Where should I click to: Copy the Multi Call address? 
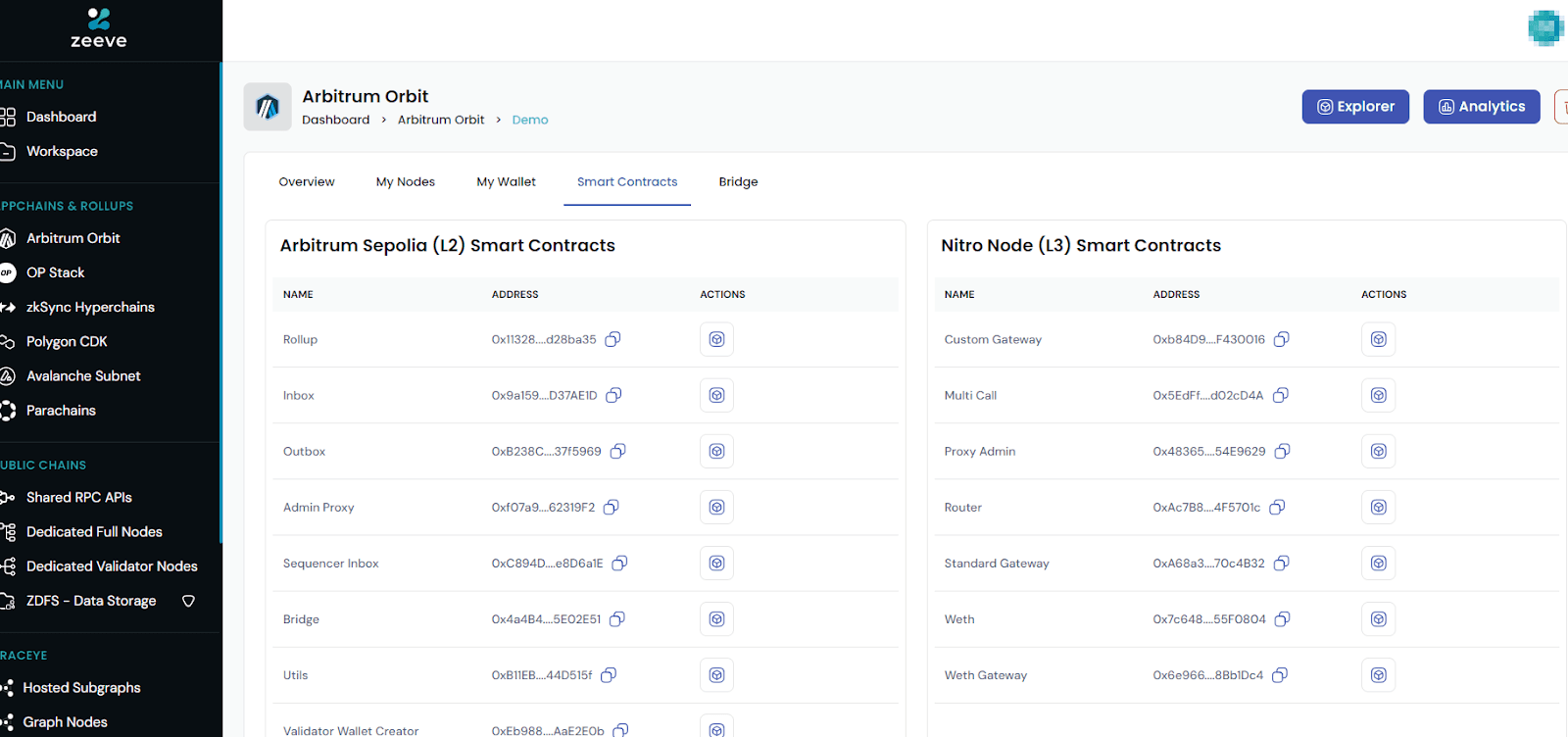tap(1281, 395)
